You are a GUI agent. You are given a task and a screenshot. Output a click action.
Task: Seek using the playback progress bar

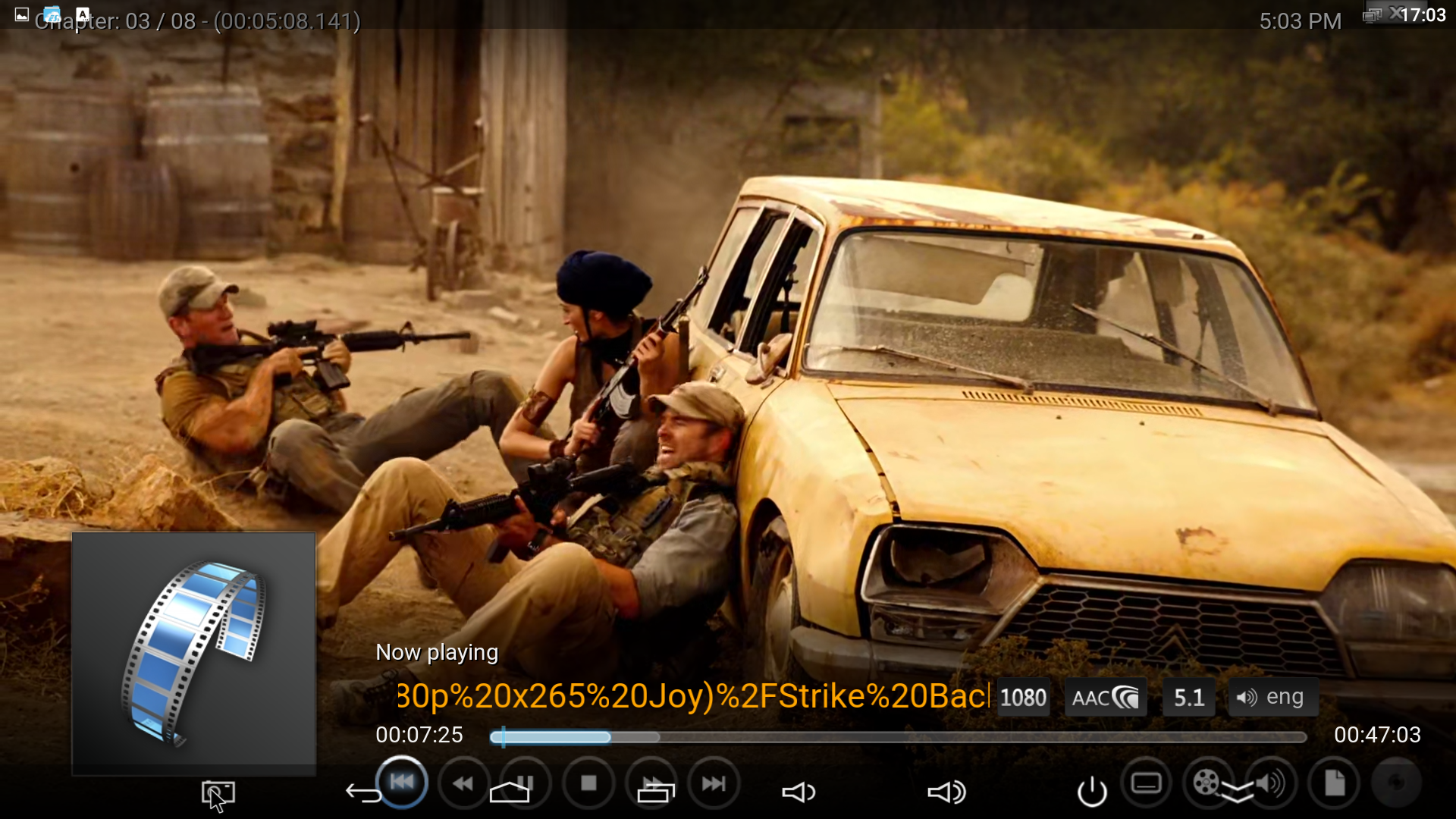898,737
